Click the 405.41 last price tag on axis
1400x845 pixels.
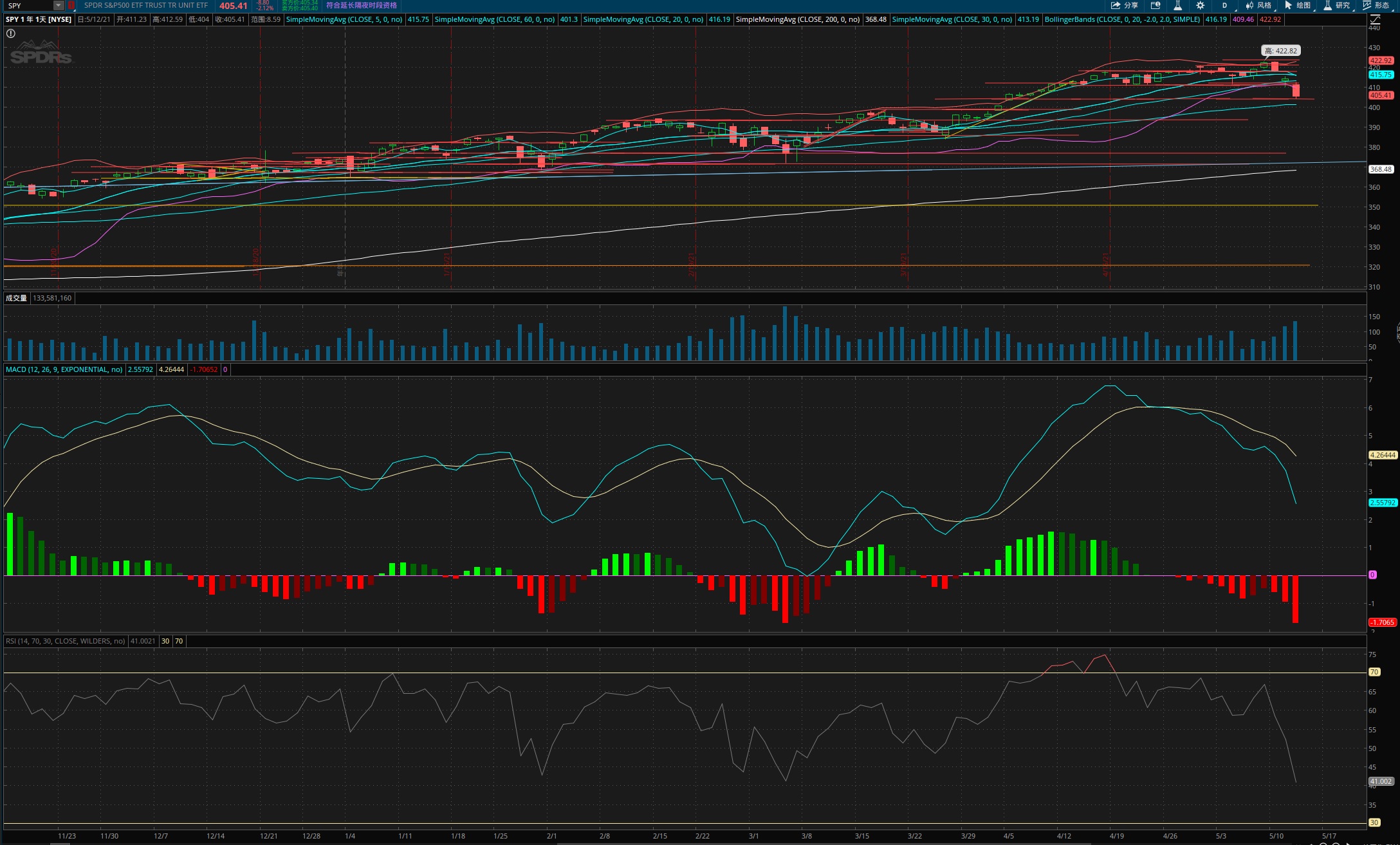pos(1381,95)
